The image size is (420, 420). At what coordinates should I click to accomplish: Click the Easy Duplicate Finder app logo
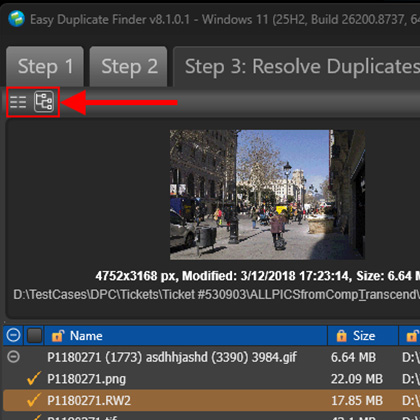coord(17,19)
